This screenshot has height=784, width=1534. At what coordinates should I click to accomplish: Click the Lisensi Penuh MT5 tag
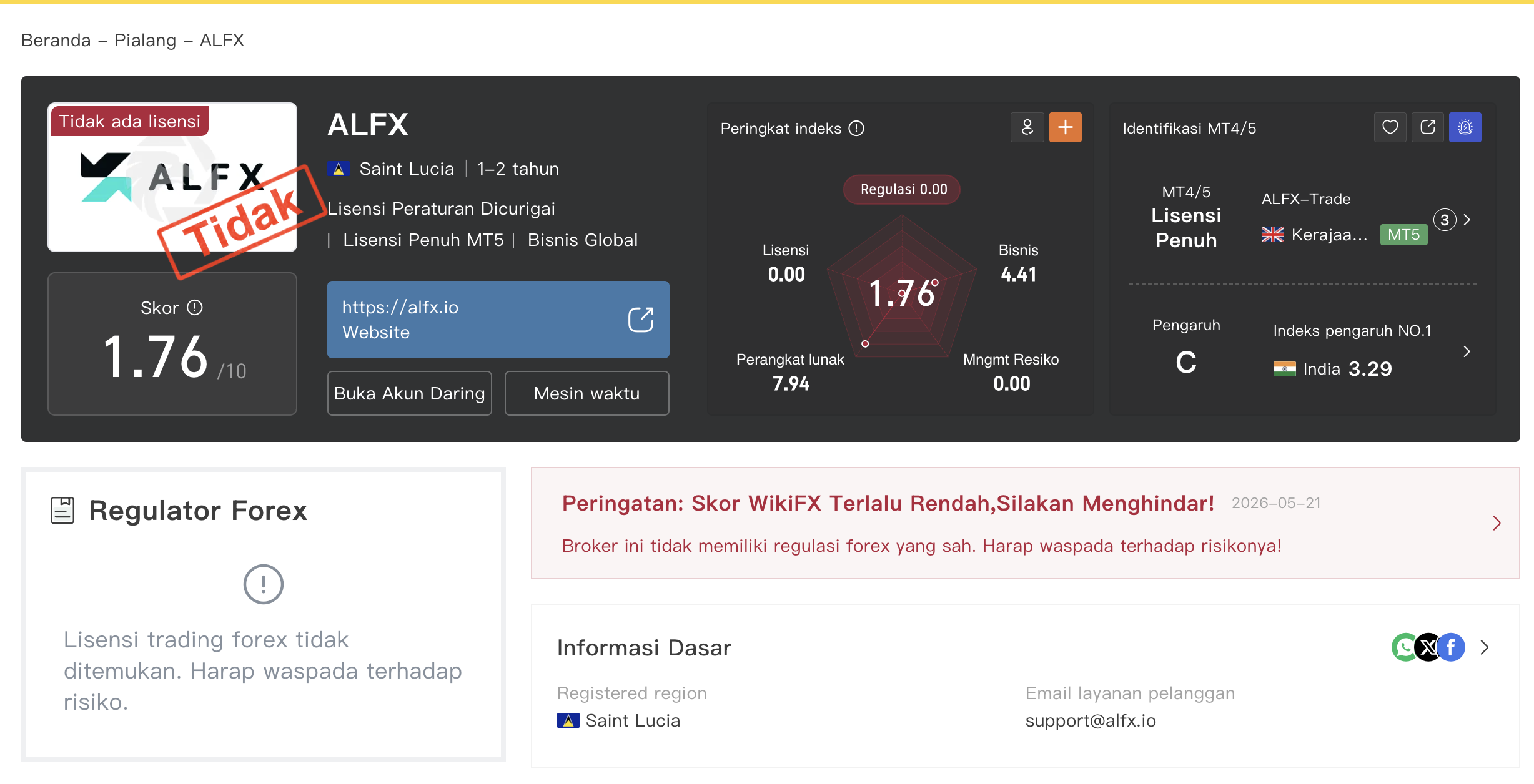pos(423,240)
